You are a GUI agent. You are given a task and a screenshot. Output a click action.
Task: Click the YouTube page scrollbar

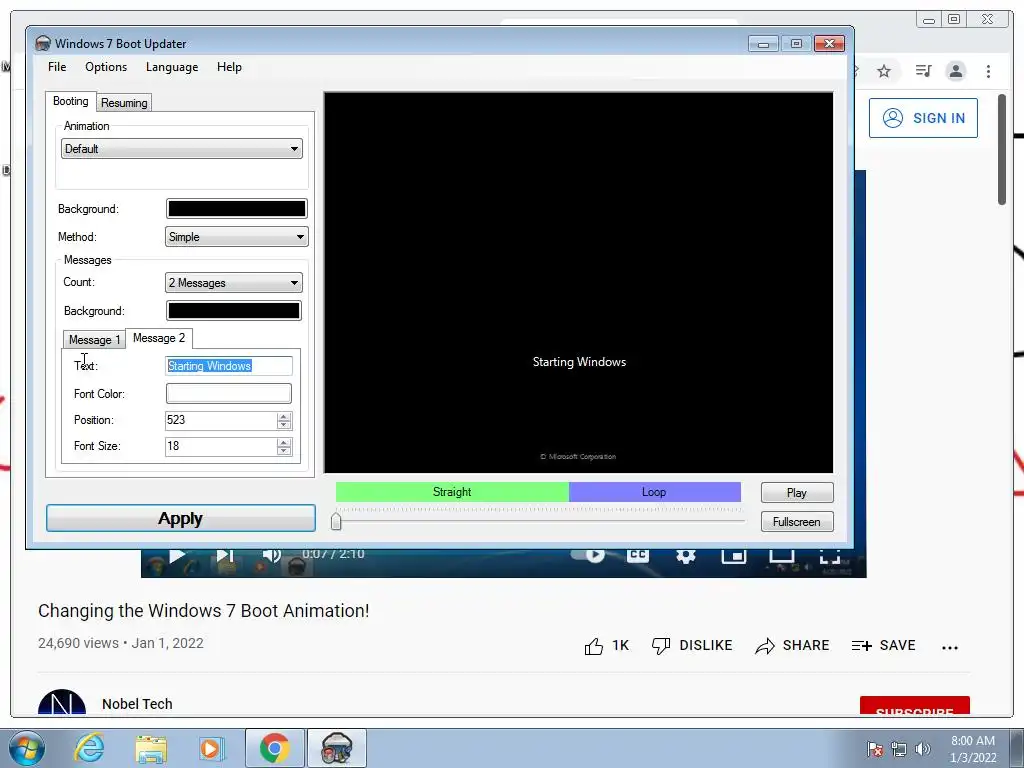[x=1002, y=150]
